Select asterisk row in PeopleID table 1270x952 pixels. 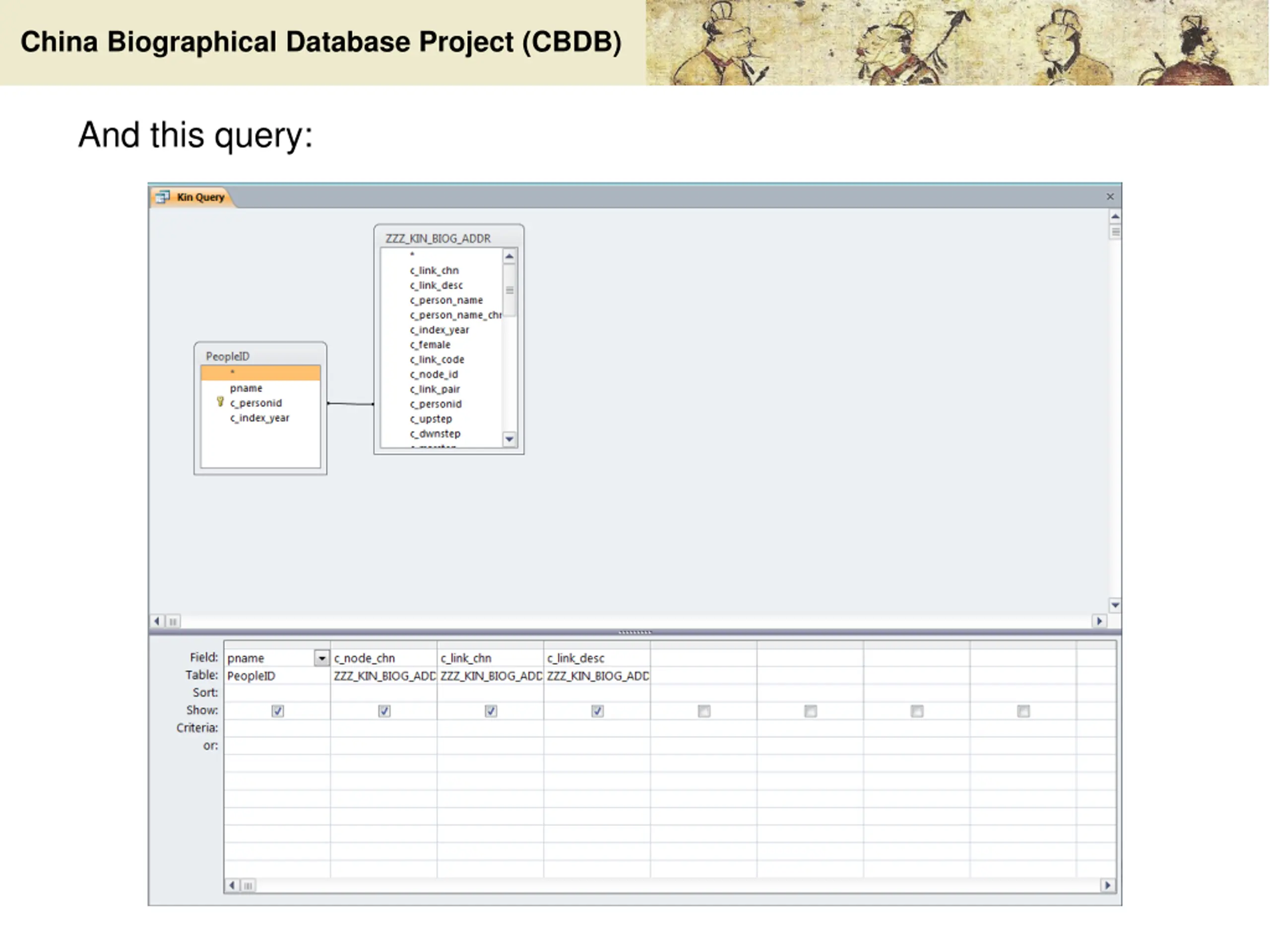pos(260,372)
